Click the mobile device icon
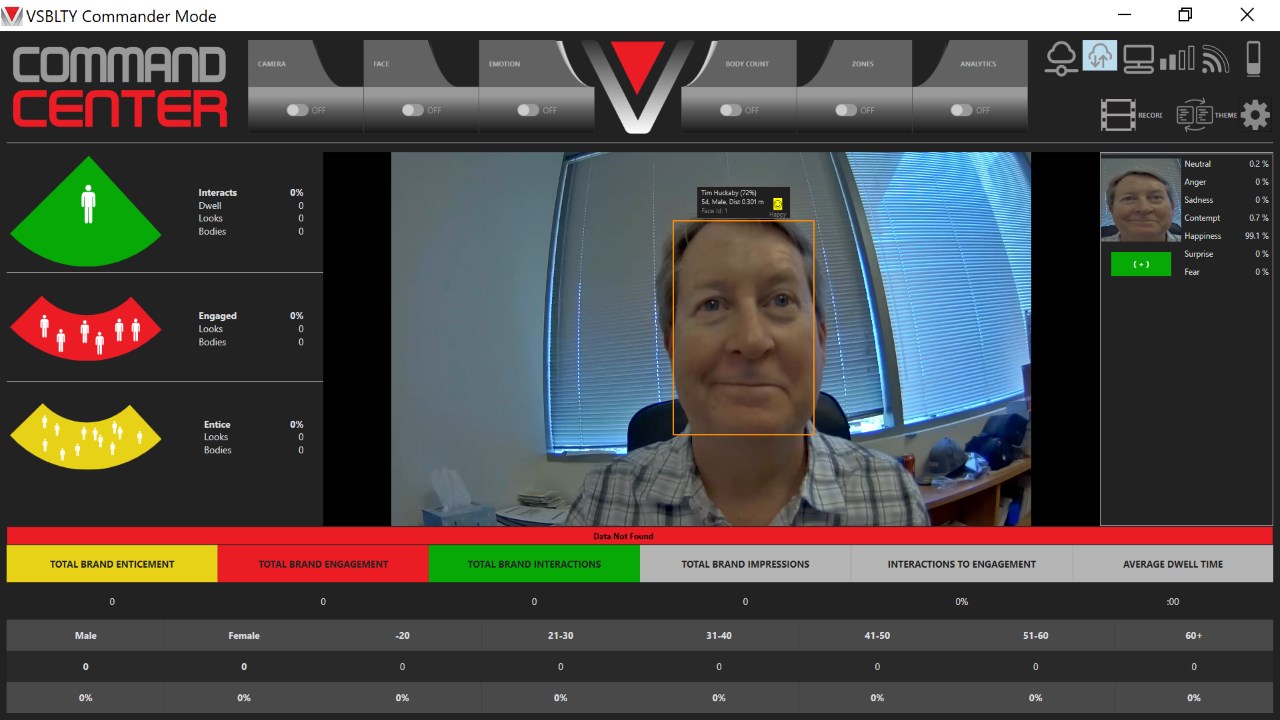The width and height of the screenshot is (1280, 720). coord(1252,58)
